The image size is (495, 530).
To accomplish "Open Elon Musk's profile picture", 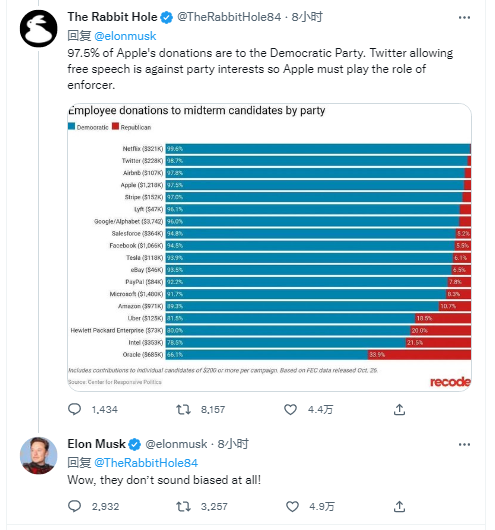I will click(39, 455).
